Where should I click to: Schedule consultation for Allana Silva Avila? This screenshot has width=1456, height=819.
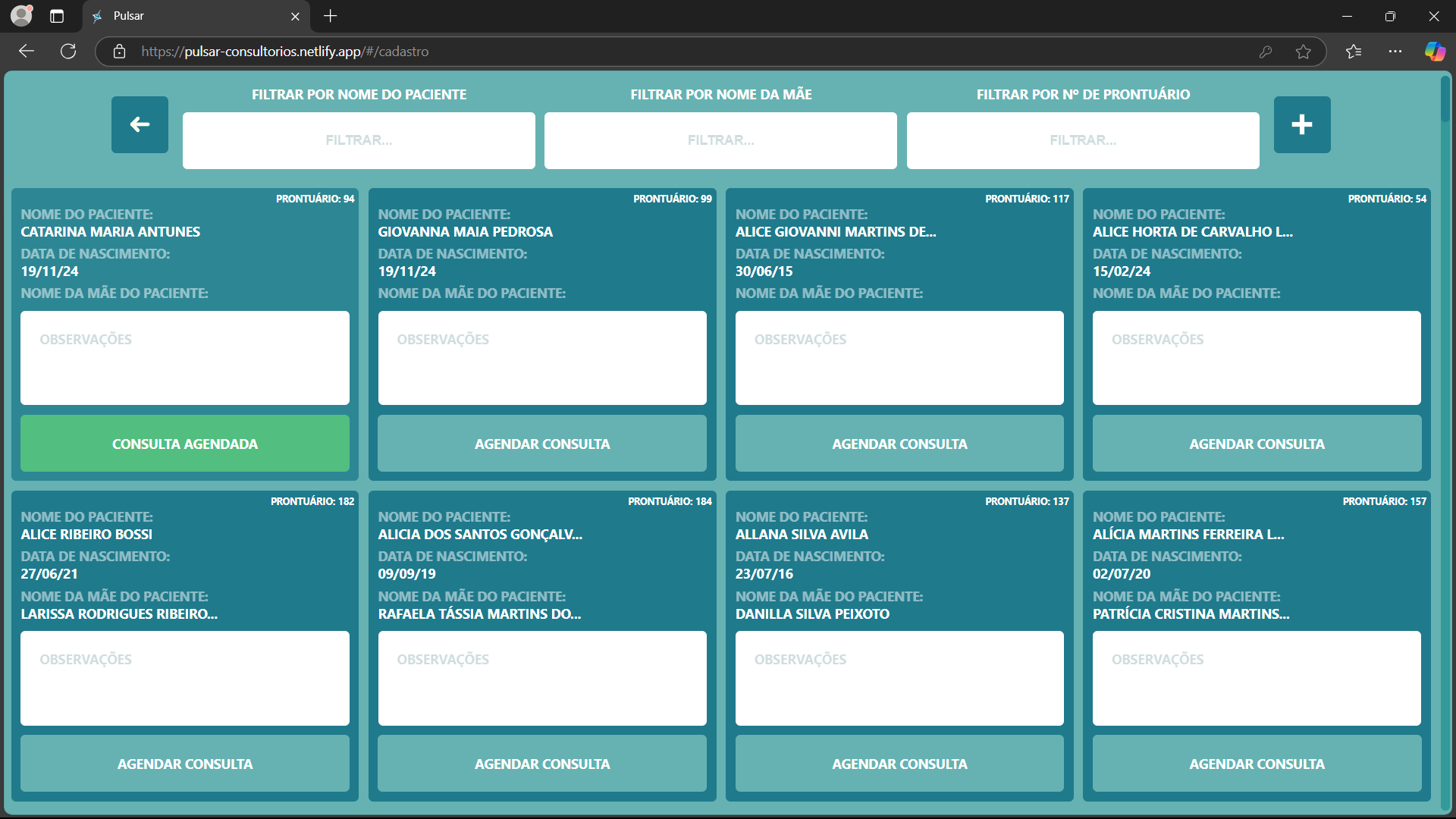pyautogui.click(x=899, y=764)
